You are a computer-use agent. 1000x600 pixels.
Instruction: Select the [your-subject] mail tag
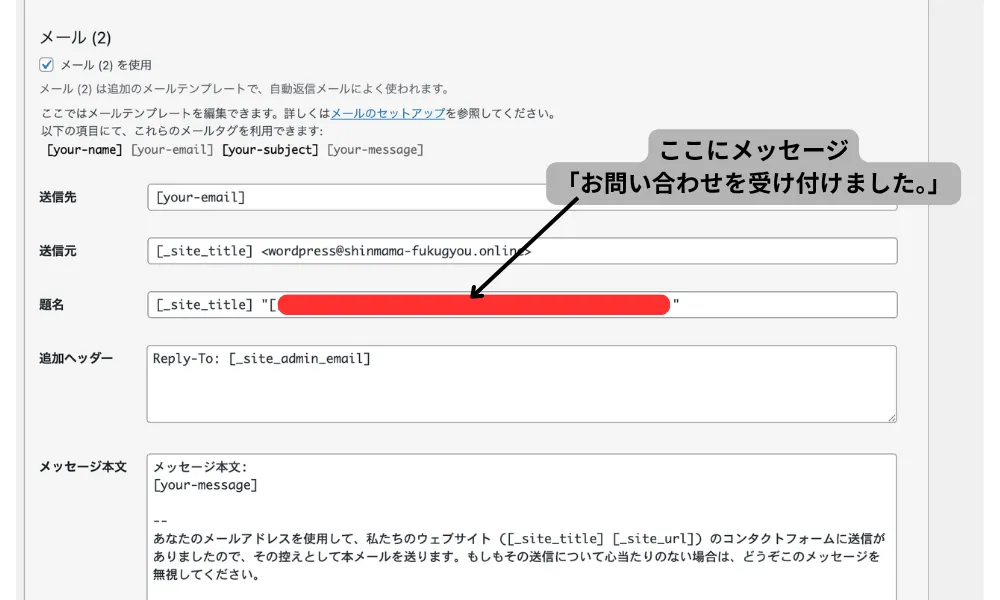[x=270, y=148]
